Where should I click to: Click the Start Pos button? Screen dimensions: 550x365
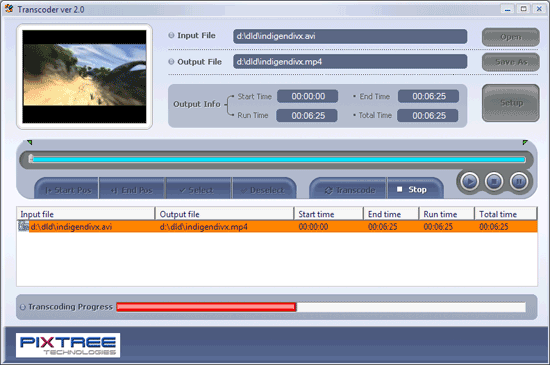(x=67, y=190)
